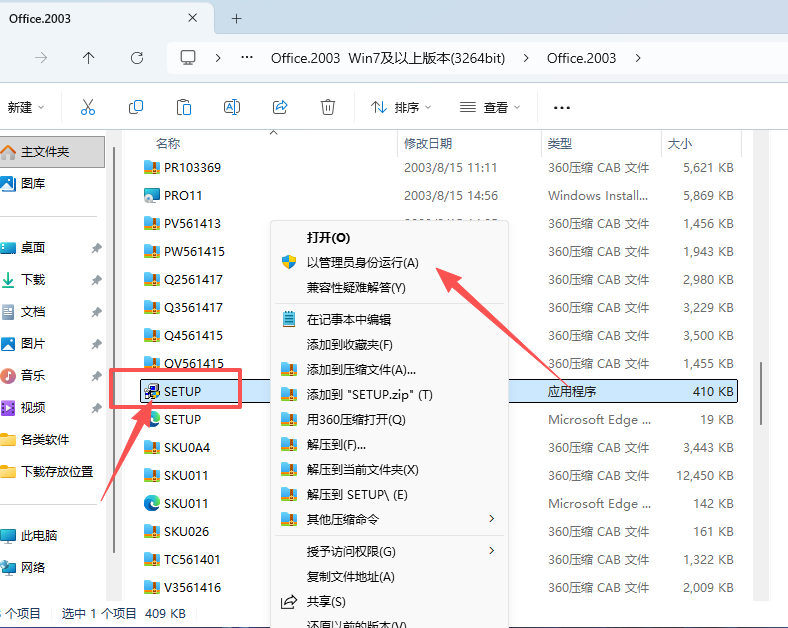Click the shield icon for Run as administrator
The width and height of the screenshot is (788, 628).
click(289, 262)
